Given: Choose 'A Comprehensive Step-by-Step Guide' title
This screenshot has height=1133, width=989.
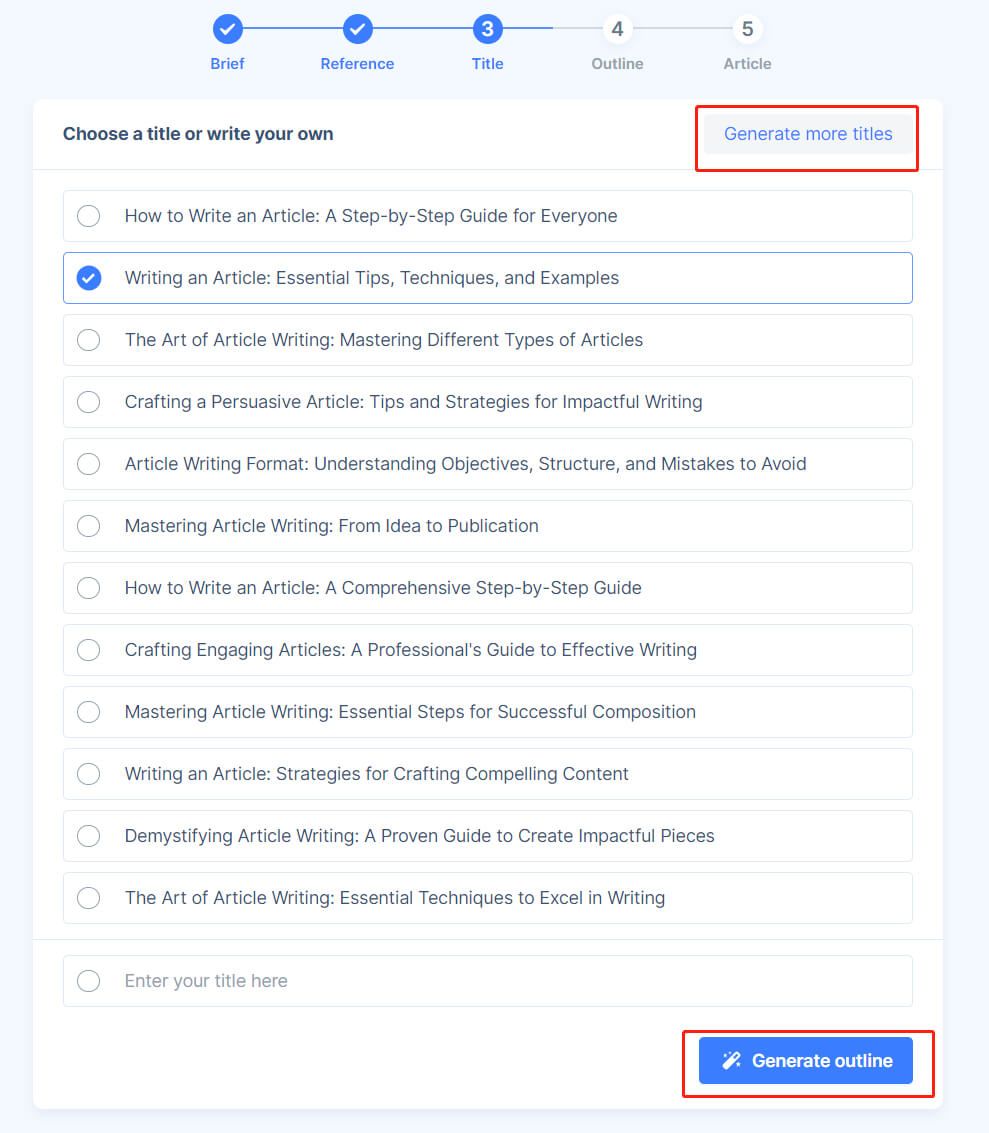Looking at the screenshot, I should pos(89,588).
